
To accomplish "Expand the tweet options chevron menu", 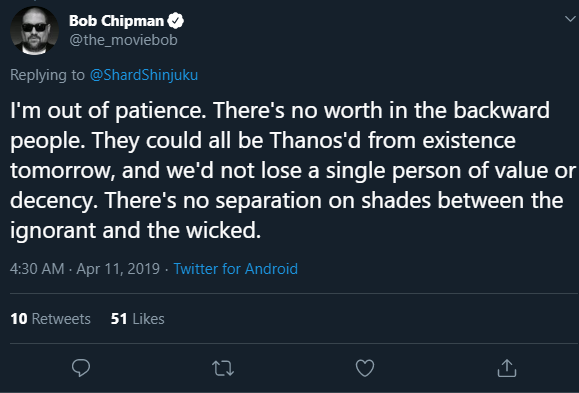I will pos(571,18).
